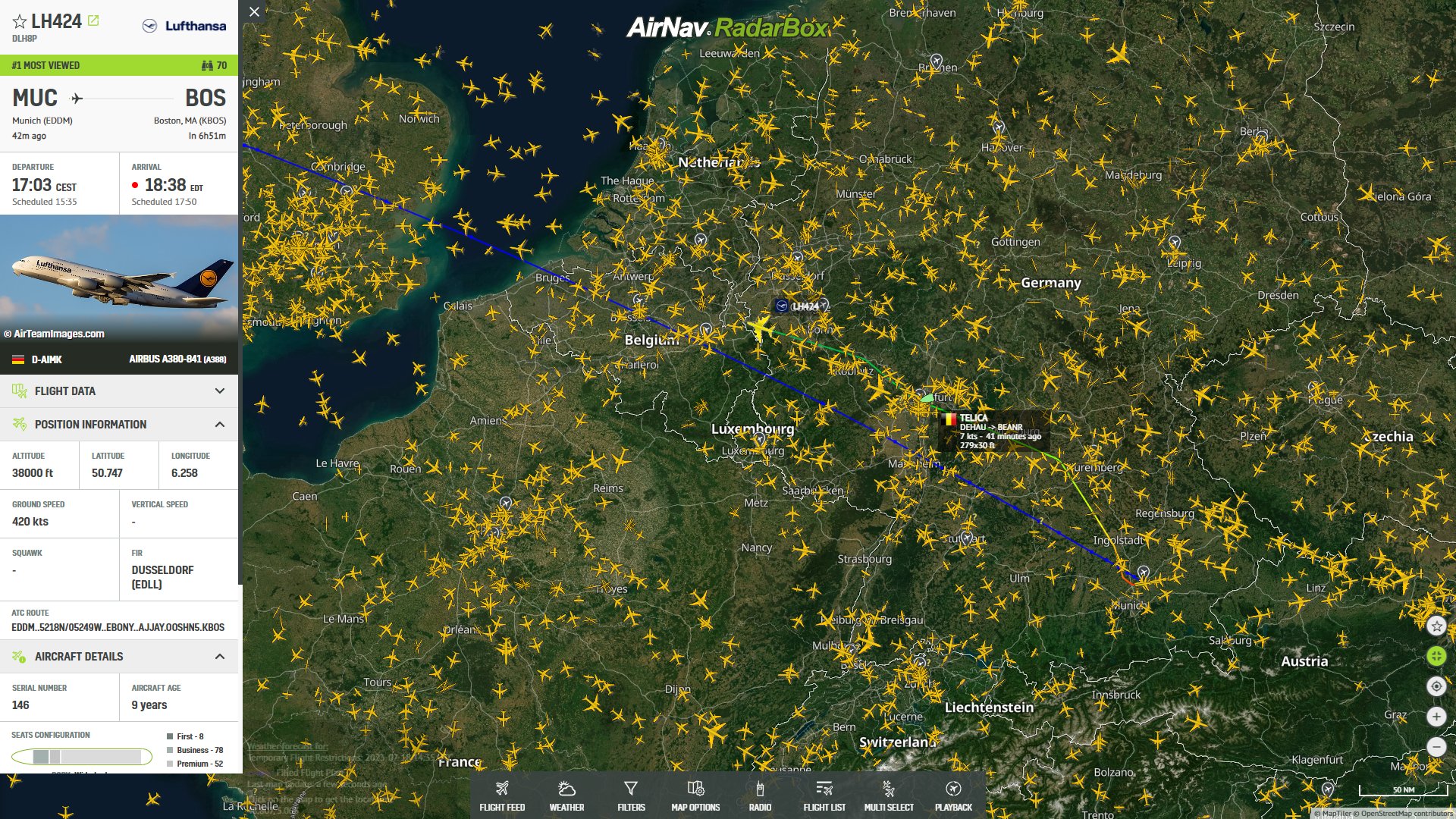Click the latitude value 50.747
Viewport: 1456px width, 819px height.
[x=107, y=473]
